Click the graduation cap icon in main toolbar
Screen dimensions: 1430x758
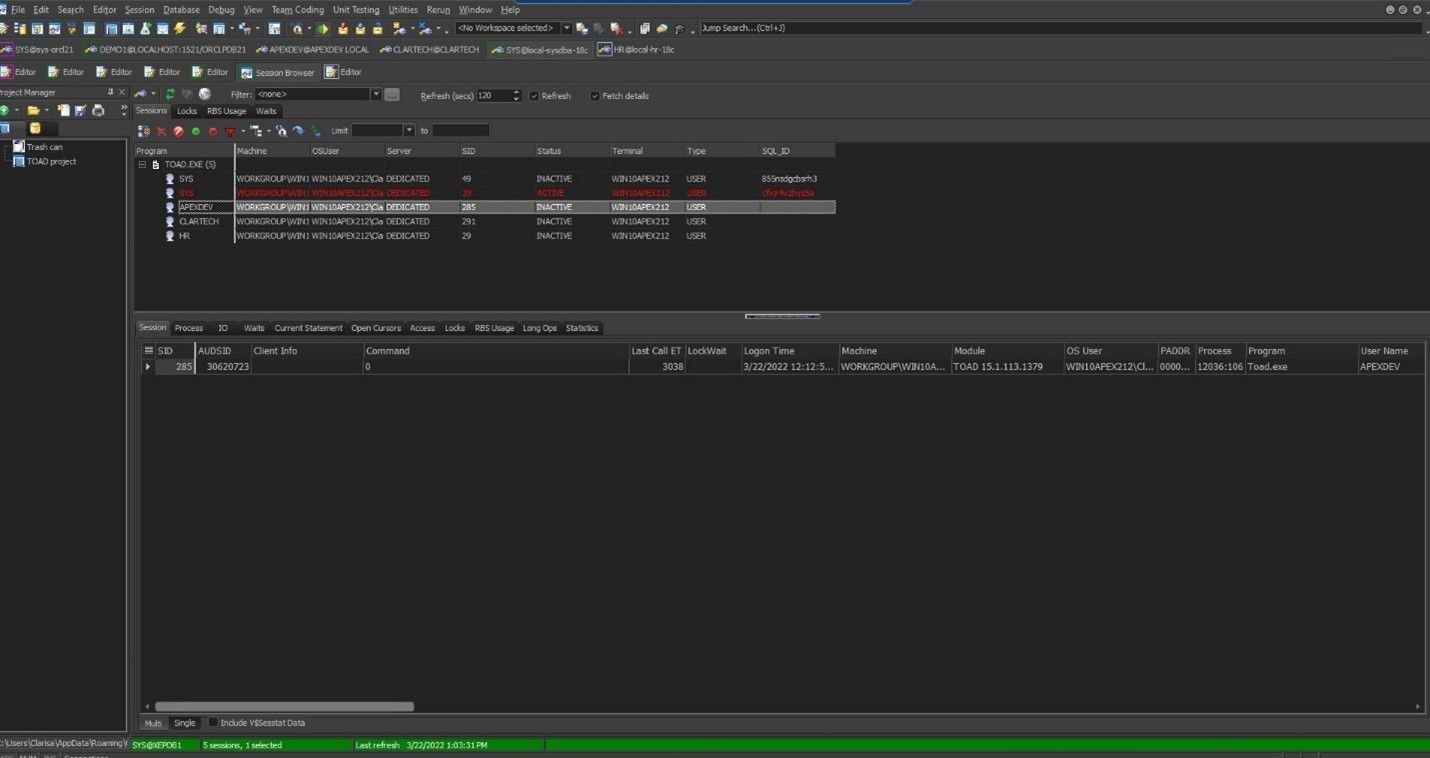pyautogui.click(x=680, y=29)
